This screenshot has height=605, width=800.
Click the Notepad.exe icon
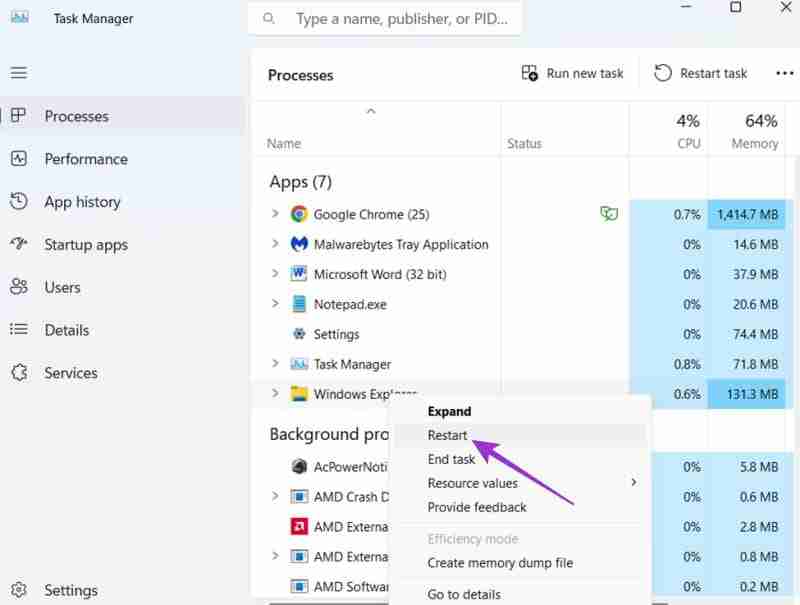[x=299, y=304]
